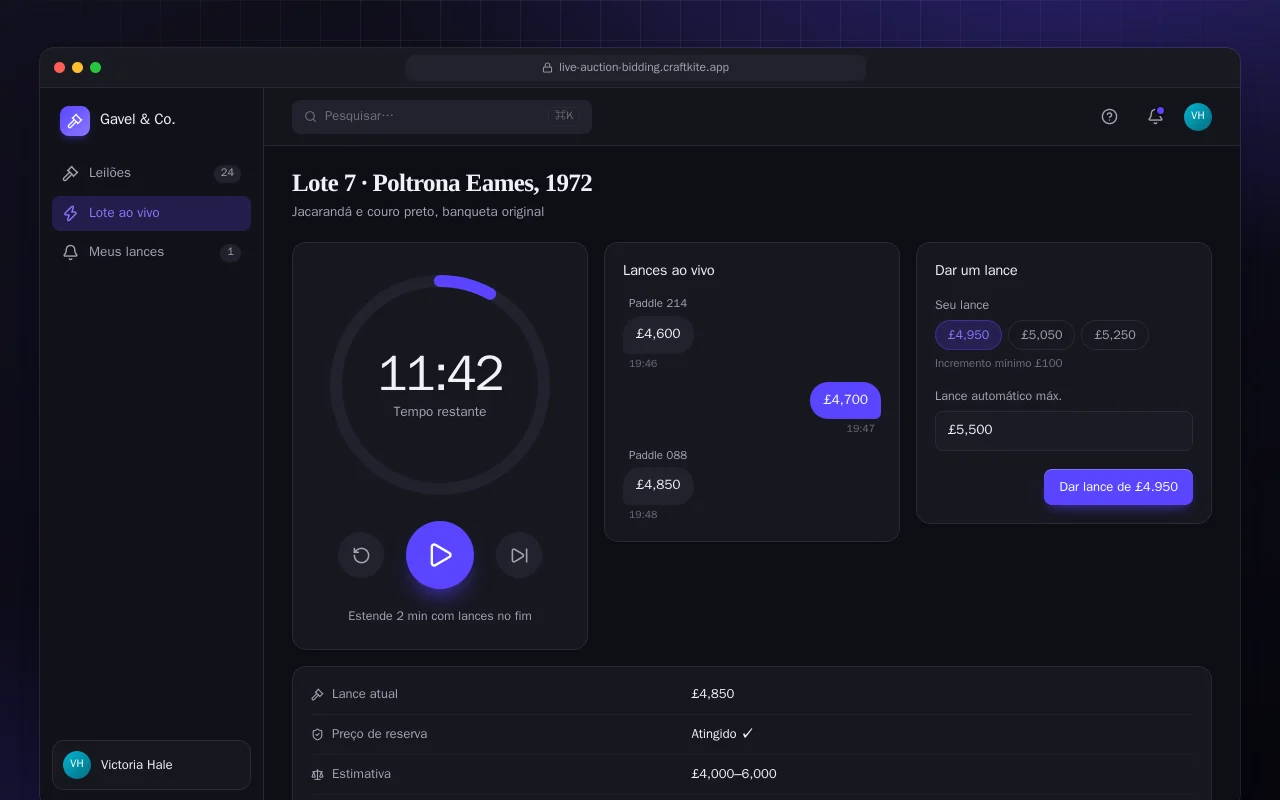This screenshot has width=1280, height=800.
Task: Choose the £5,250 bid chip
Action: [1115, 335]
